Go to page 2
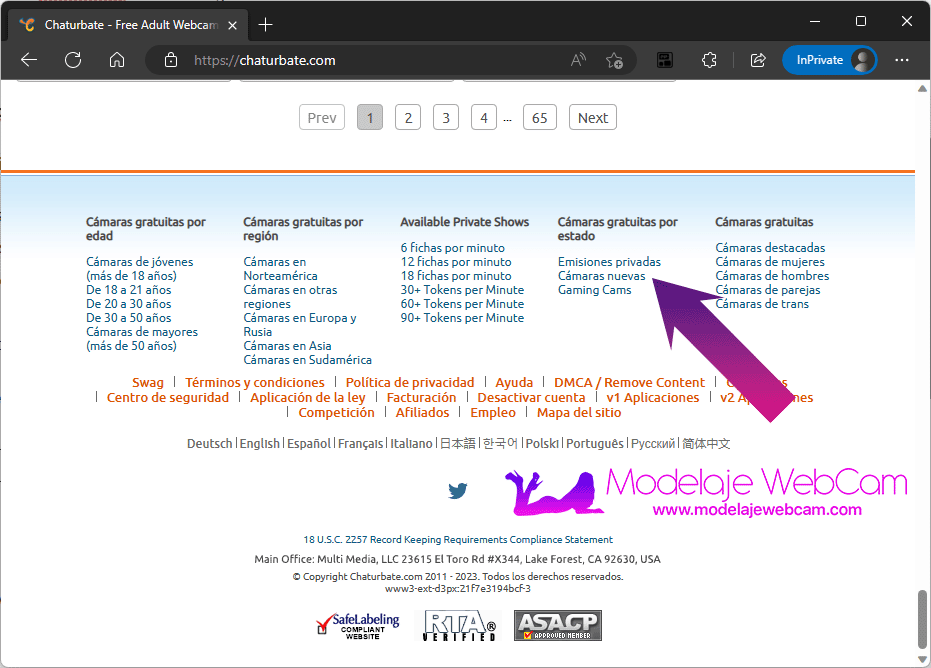The width and height of the screenshot is (931, 668). pos(408,118)
